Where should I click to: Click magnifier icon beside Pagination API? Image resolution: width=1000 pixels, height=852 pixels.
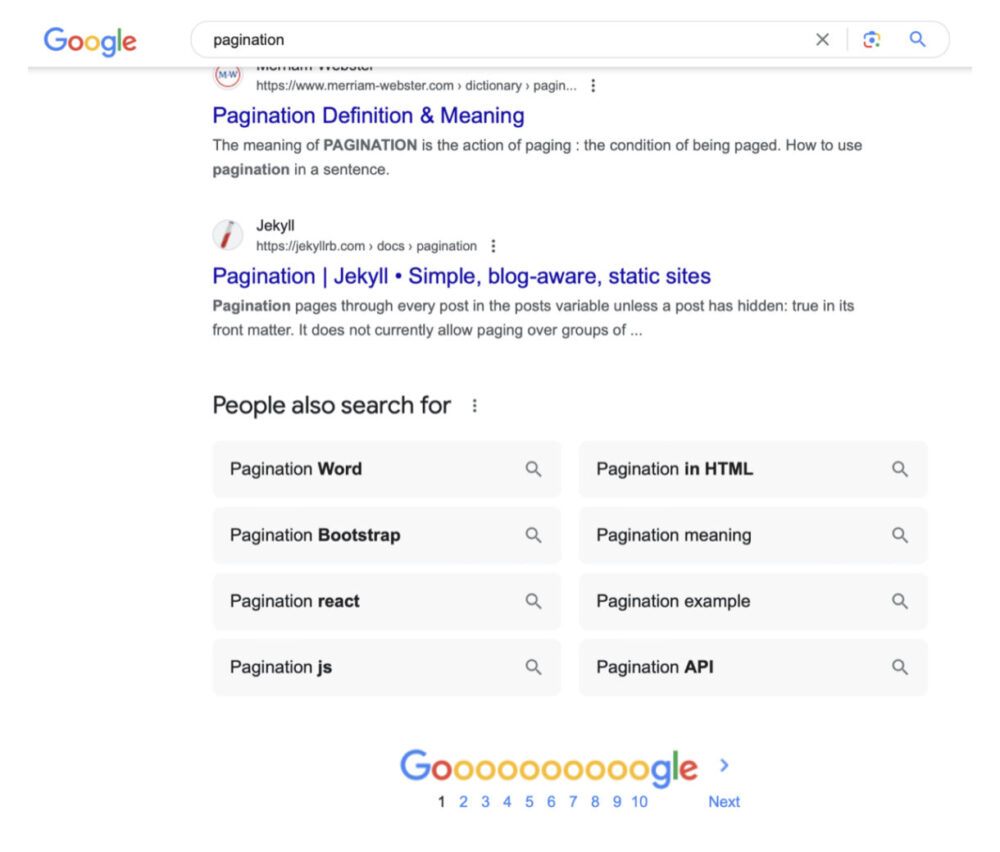click(x=900, y=667)
